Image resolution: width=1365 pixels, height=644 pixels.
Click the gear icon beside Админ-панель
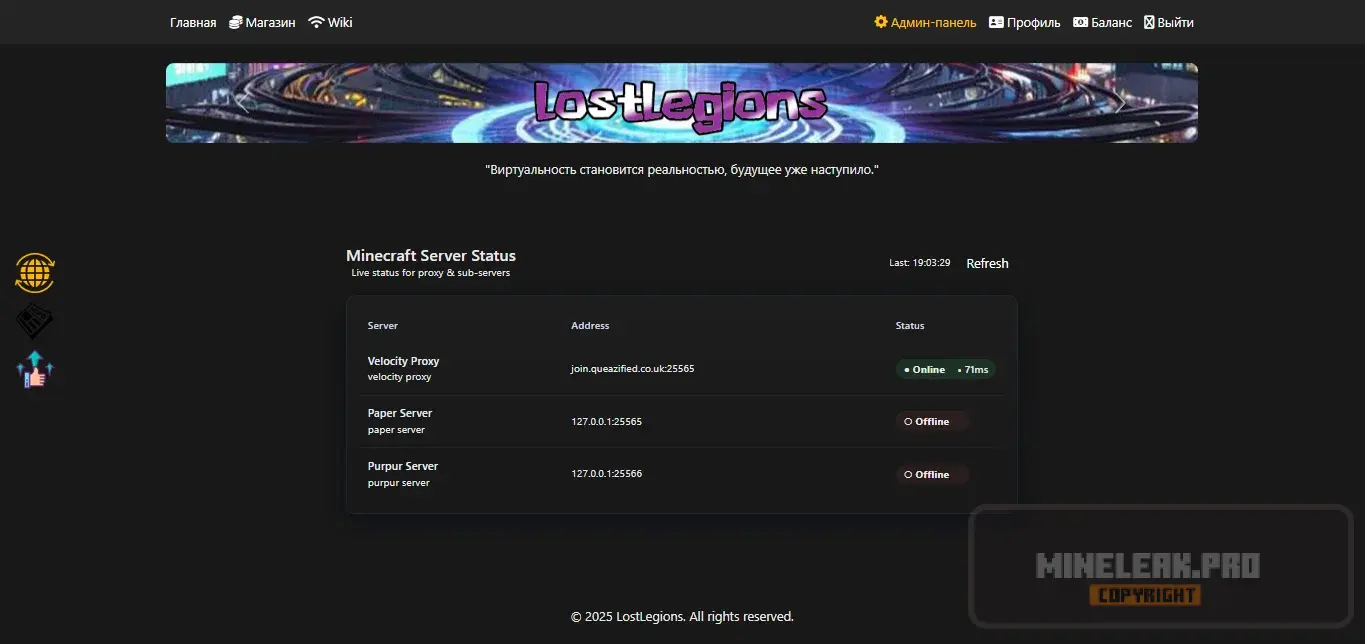point(881,22)
